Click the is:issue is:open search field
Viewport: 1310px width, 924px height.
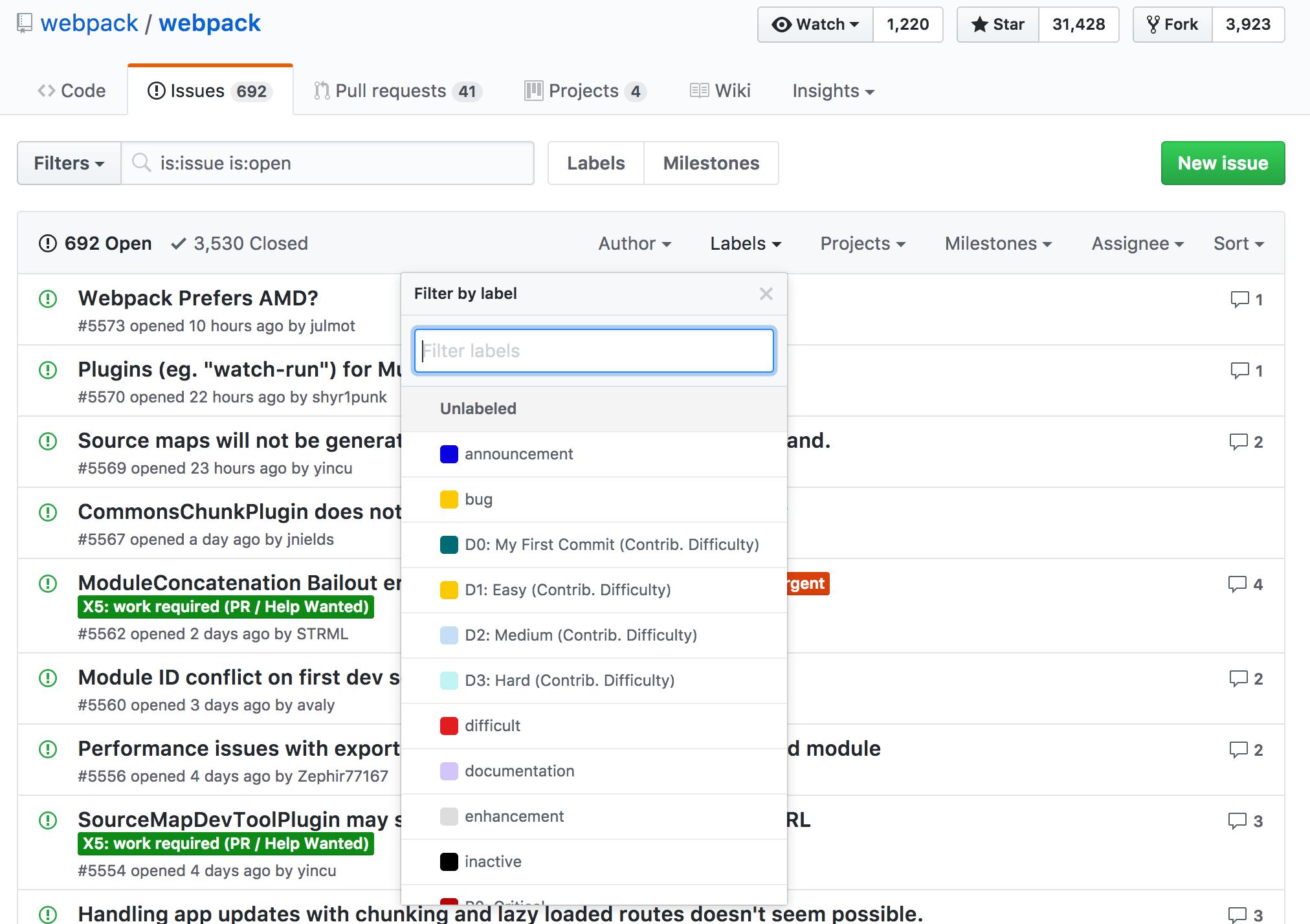point(327,163)
